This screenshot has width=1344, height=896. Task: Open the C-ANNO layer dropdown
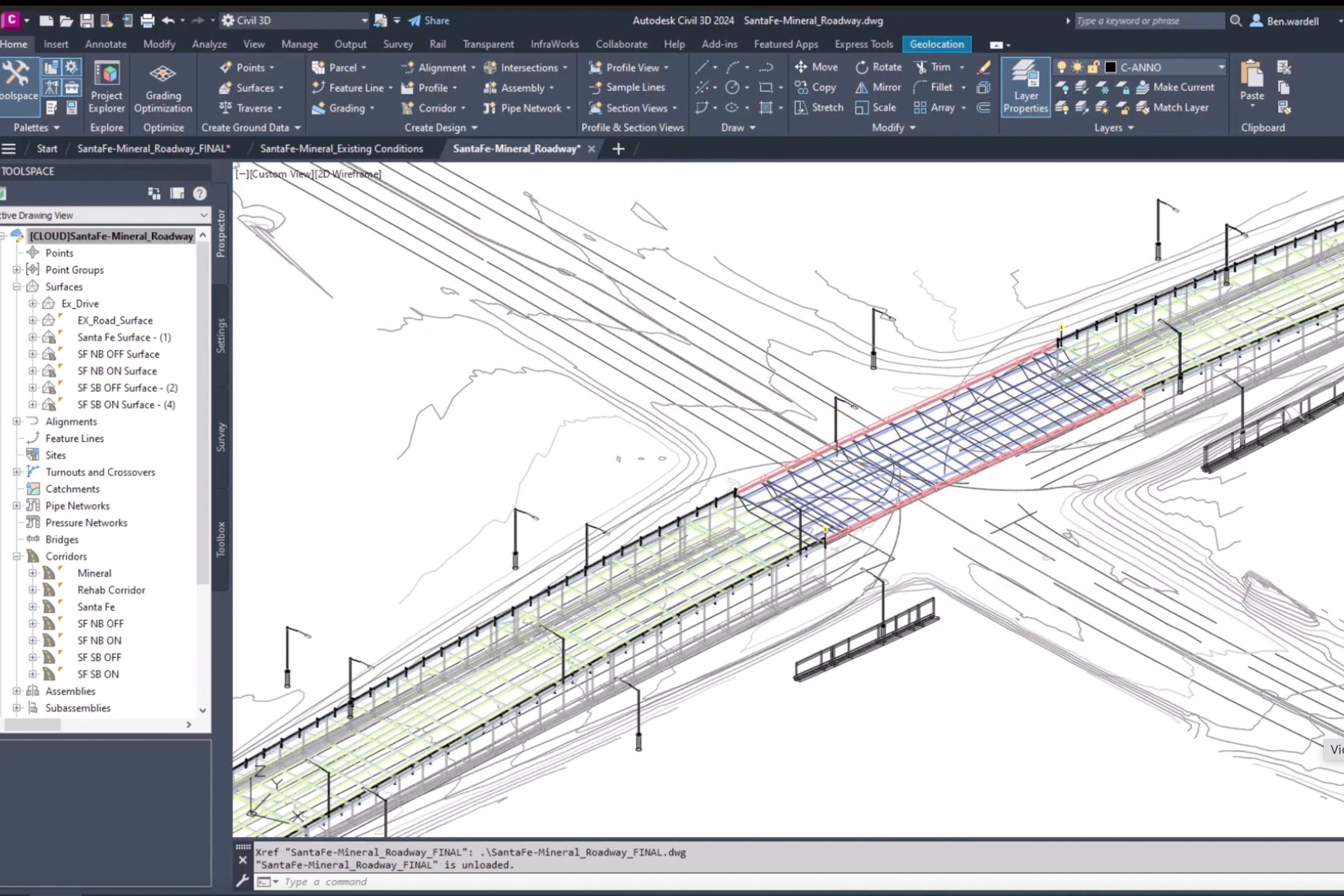tap(1221, 68)
